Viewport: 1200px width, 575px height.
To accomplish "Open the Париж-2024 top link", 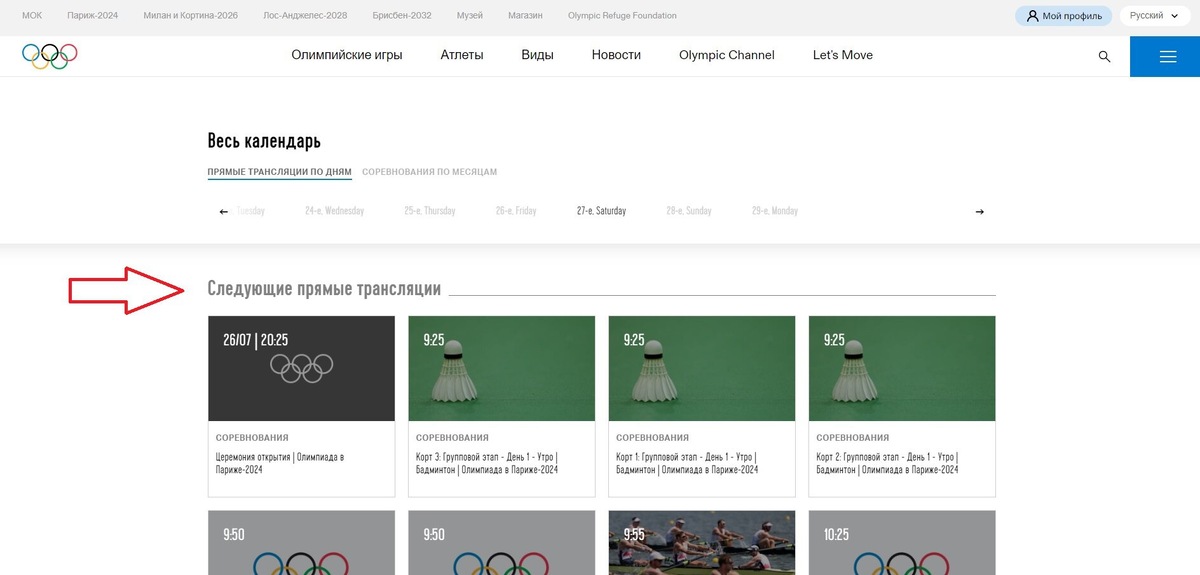I will coord(93,16).
